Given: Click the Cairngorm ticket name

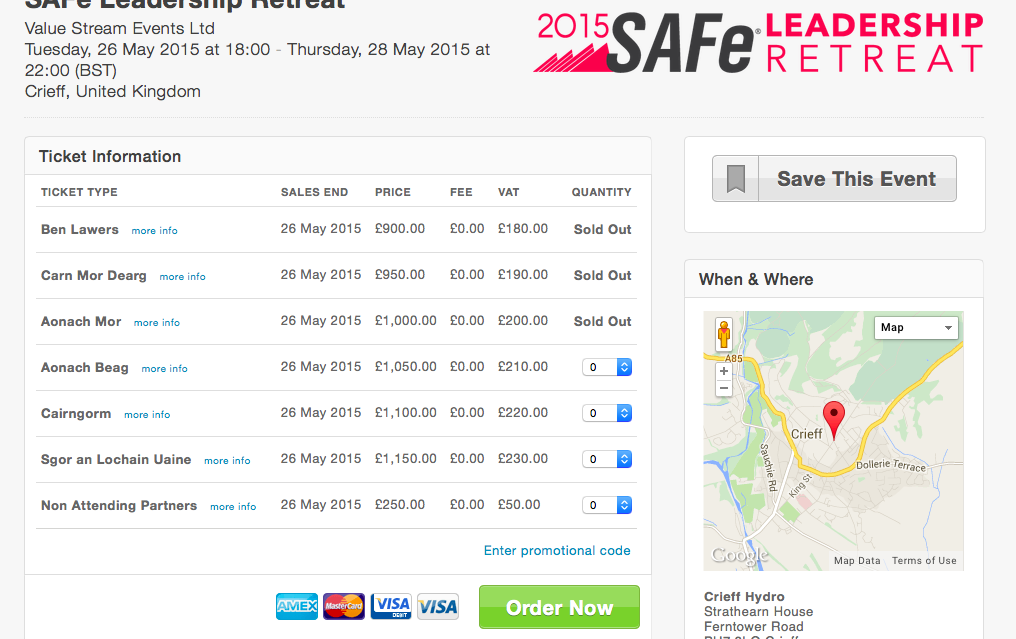Looking at the screenshot, I should [x=76, y=413].
